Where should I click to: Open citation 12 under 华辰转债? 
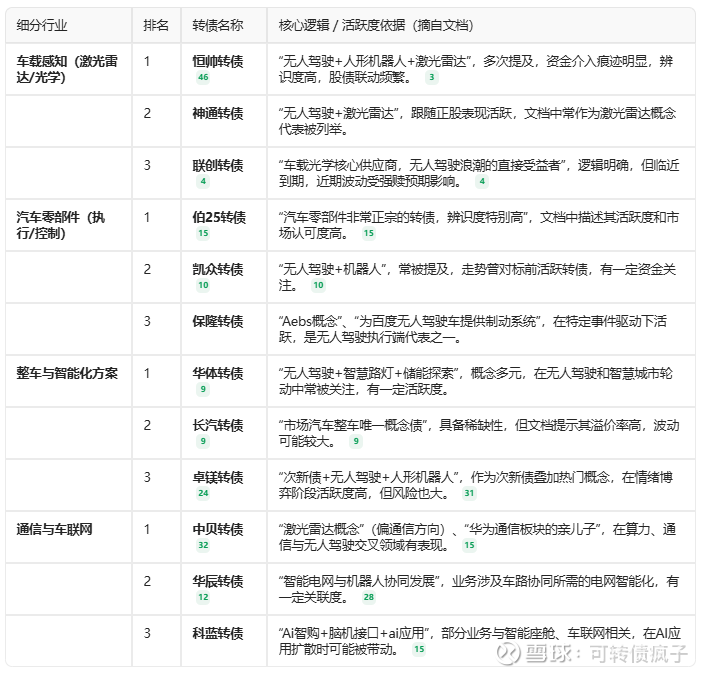pos(203,597)
